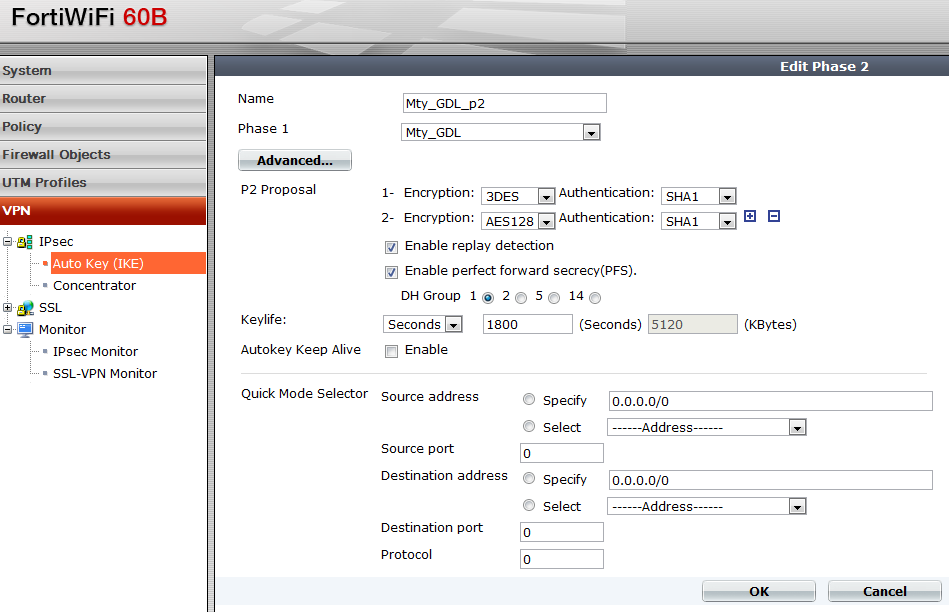
Task: Select IPsec Monitor tree item
Action: pyautogui.click(x=95, y=352)
